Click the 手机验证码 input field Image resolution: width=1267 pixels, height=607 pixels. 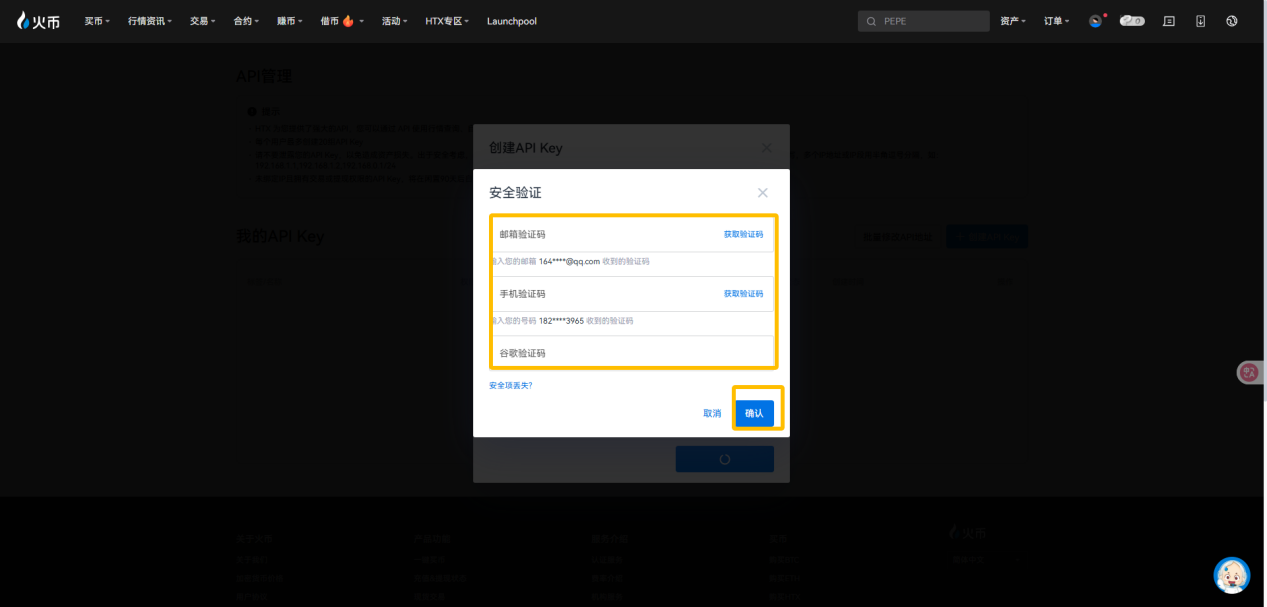click(632, 294)
